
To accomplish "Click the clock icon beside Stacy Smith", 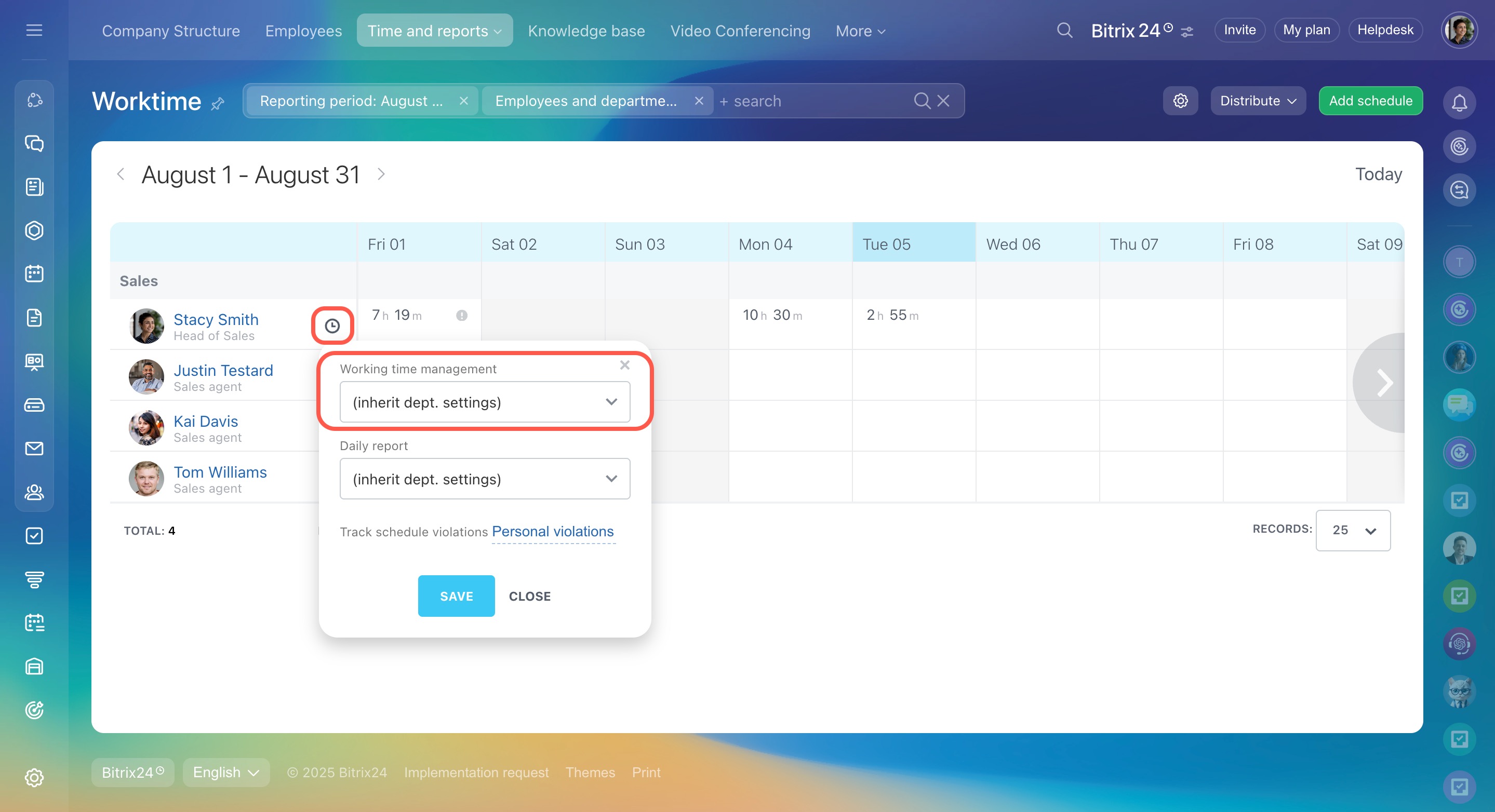I will point(332,326).
